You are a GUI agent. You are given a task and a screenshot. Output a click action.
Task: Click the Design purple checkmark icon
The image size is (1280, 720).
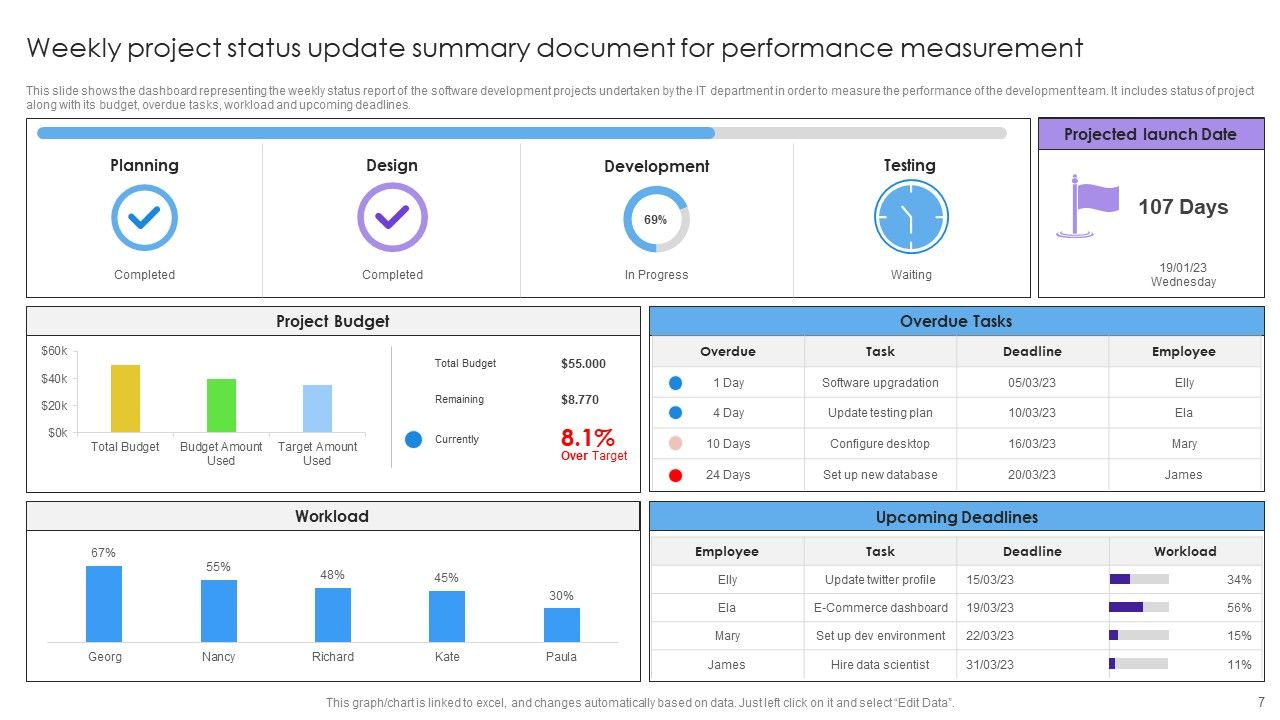(x=392, y=217)
